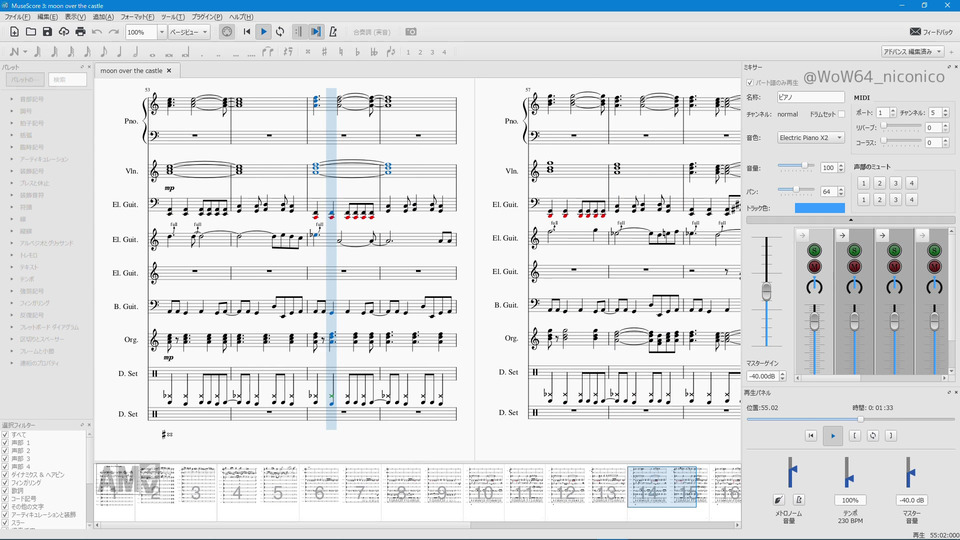Click the 'トラック色' blue color swatch
The height and width of the screenshot is (540, 960).
(x=819, y=208)
